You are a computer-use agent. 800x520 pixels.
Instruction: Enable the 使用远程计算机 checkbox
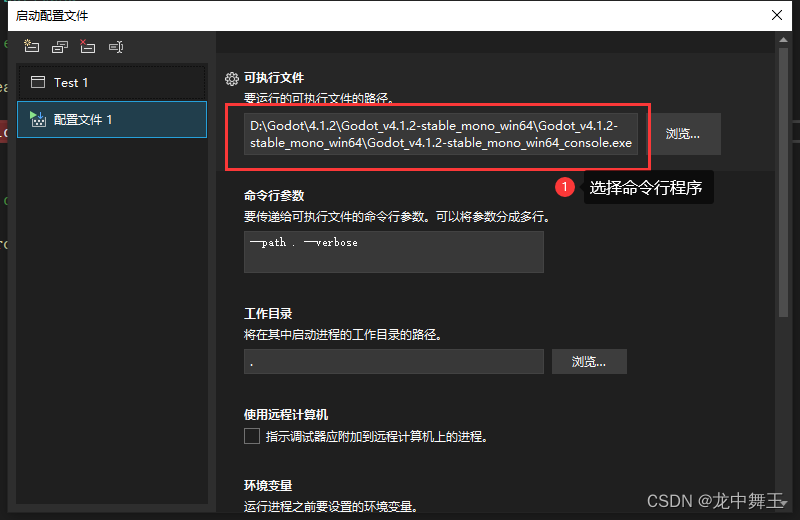click(x=252, y=436)
